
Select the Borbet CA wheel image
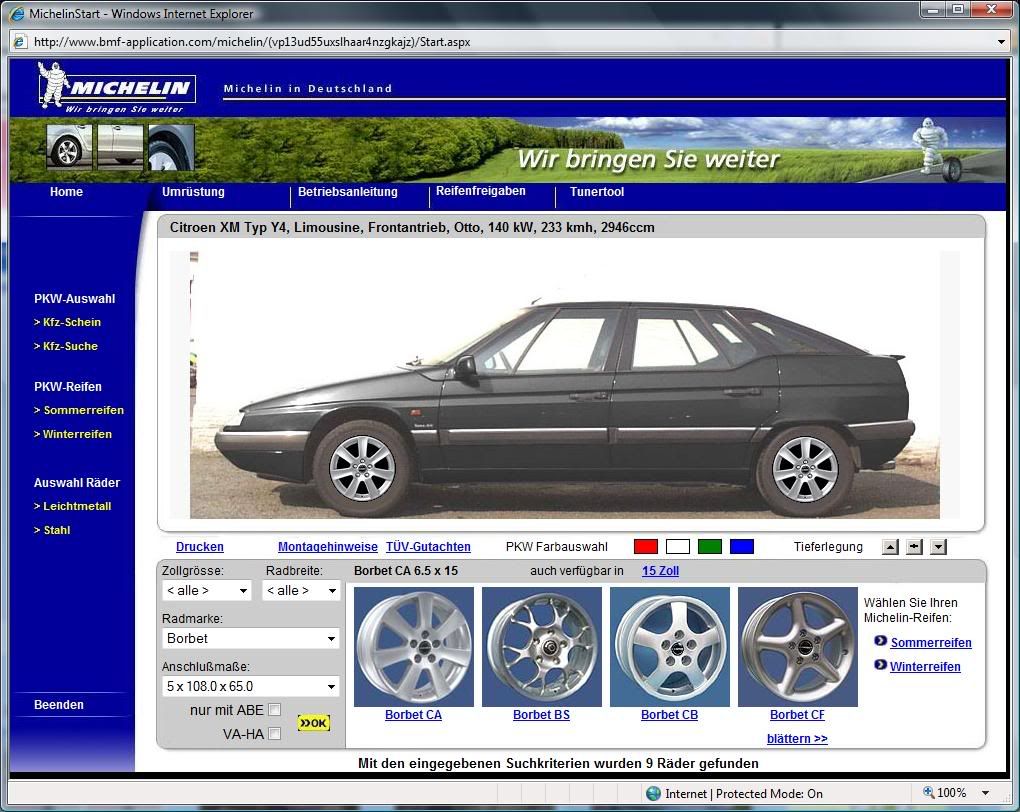[414, 647]
